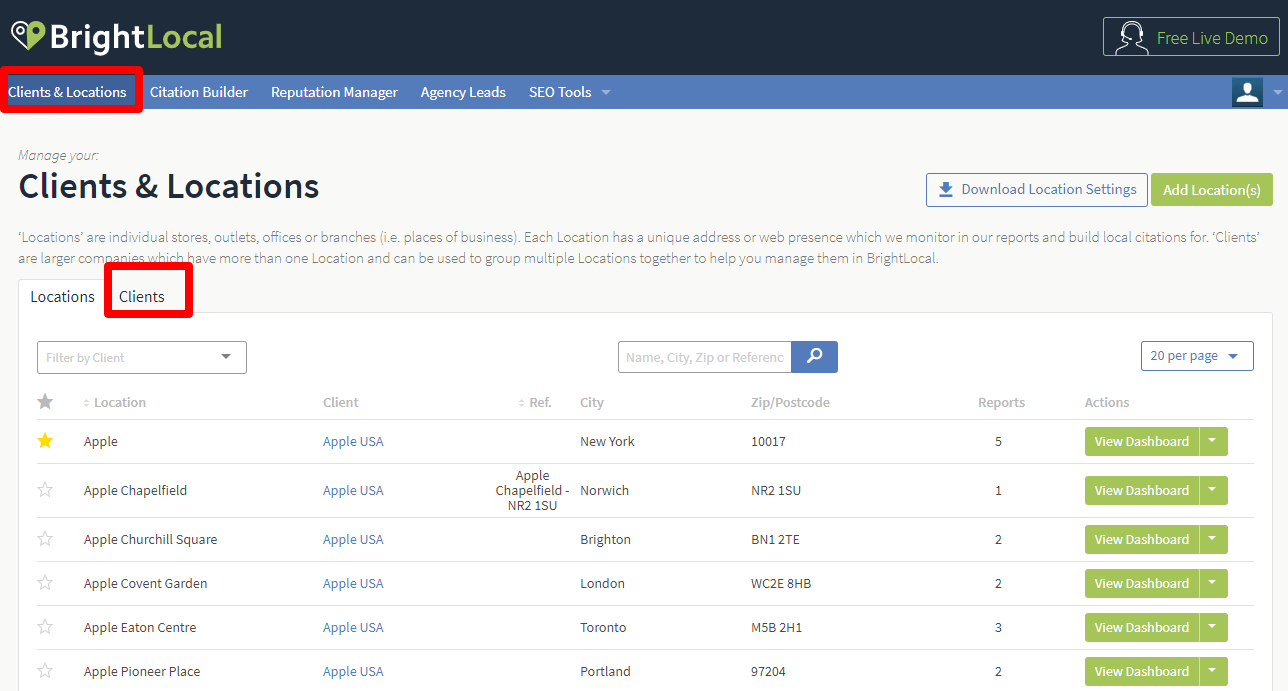Viewport: 1288px width, 691px height.
Task: Navigate to Agency Leads
Action: tap(463, 92)
